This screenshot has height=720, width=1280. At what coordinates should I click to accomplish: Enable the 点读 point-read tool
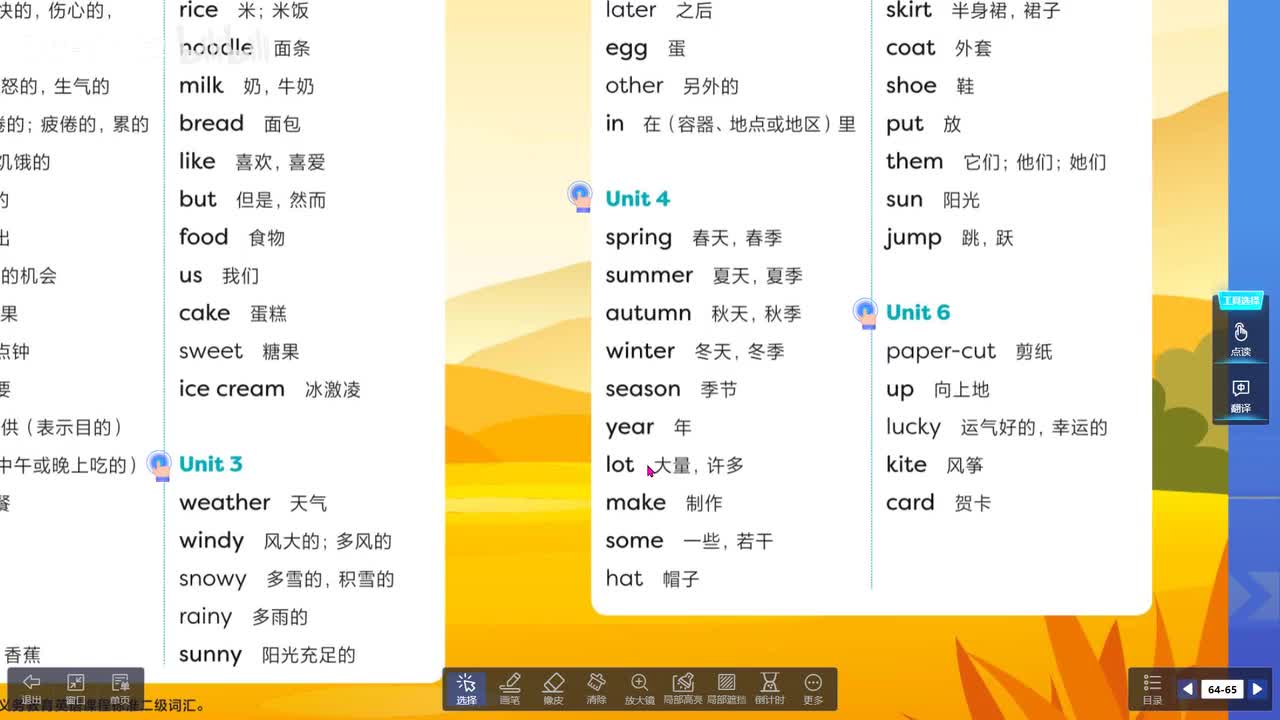(x=1241, y=340)
